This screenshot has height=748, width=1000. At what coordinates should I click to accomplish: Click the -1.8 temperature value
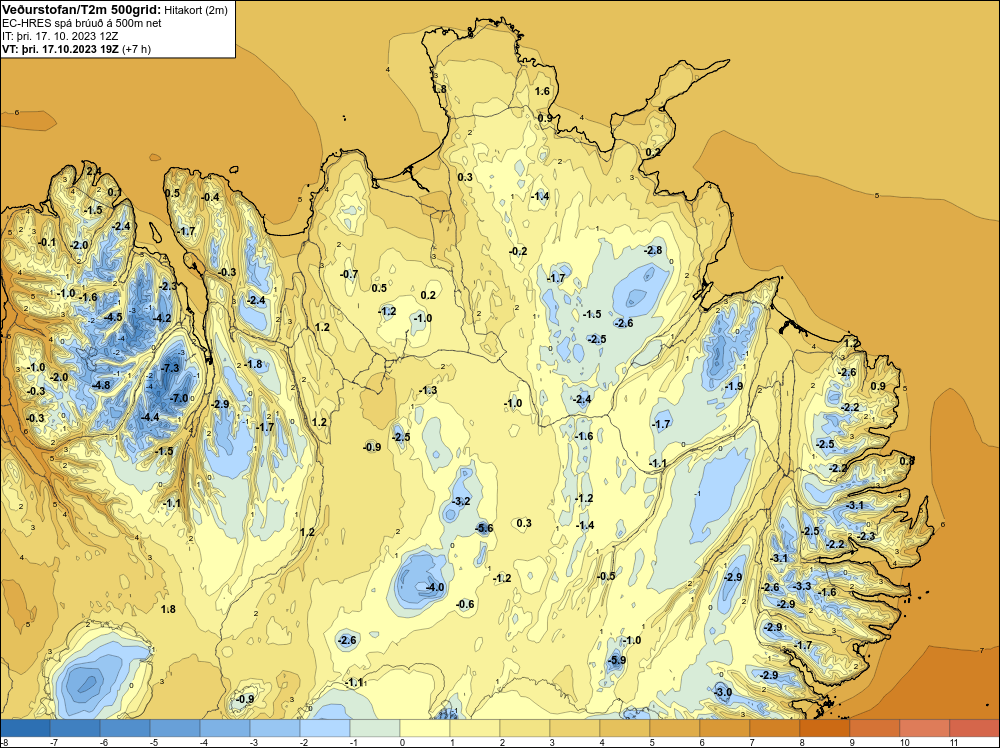click(253, 364)
